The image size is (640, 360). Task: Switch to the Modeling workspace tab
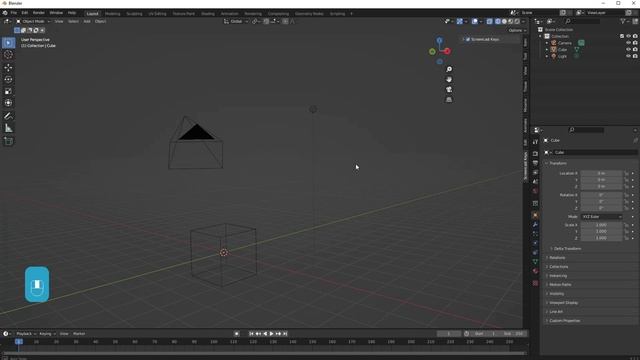coord(113,13)
